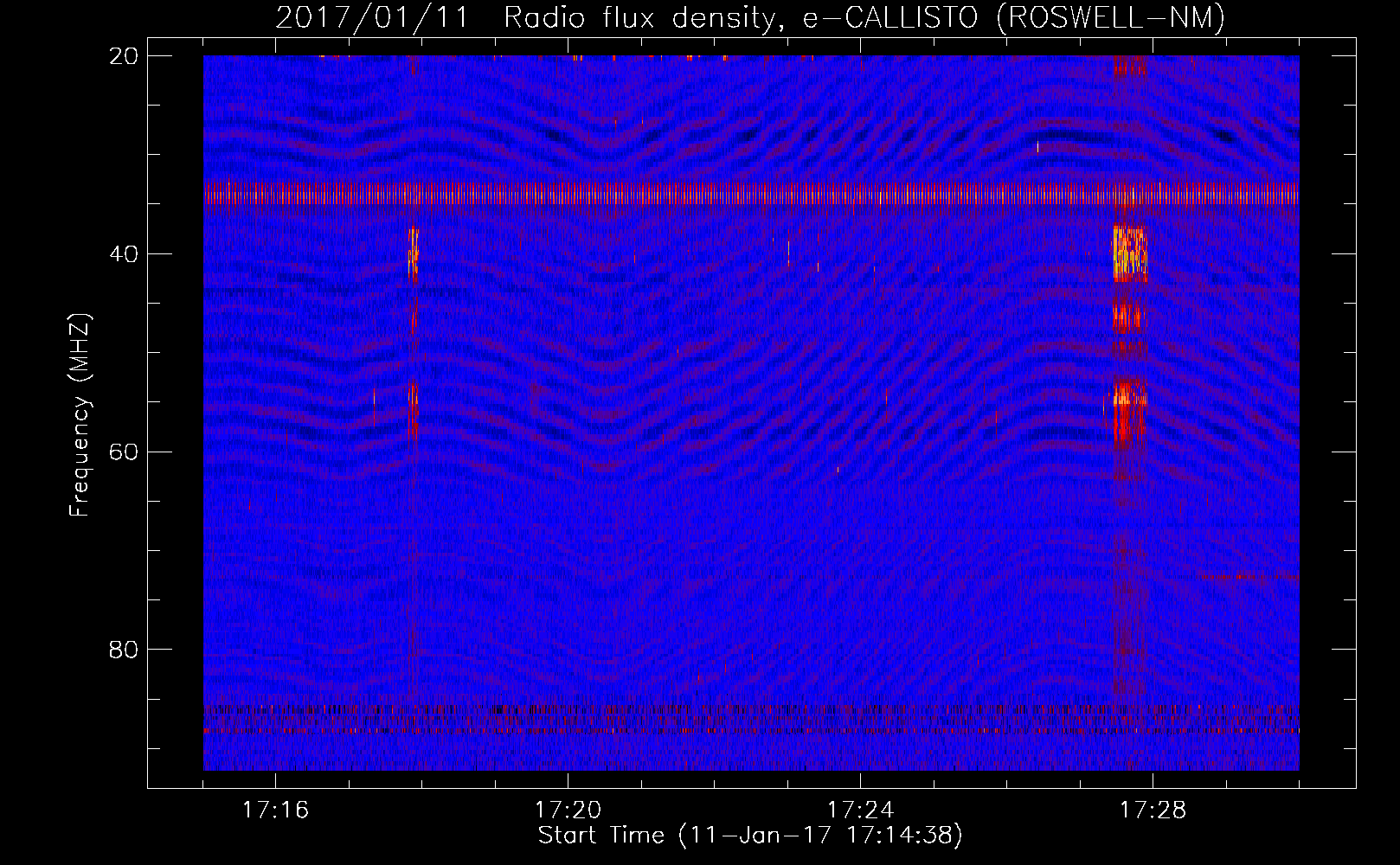1400x865 pixels.
Task: Click the 17:20 time tick label
Action: point(568,810)
